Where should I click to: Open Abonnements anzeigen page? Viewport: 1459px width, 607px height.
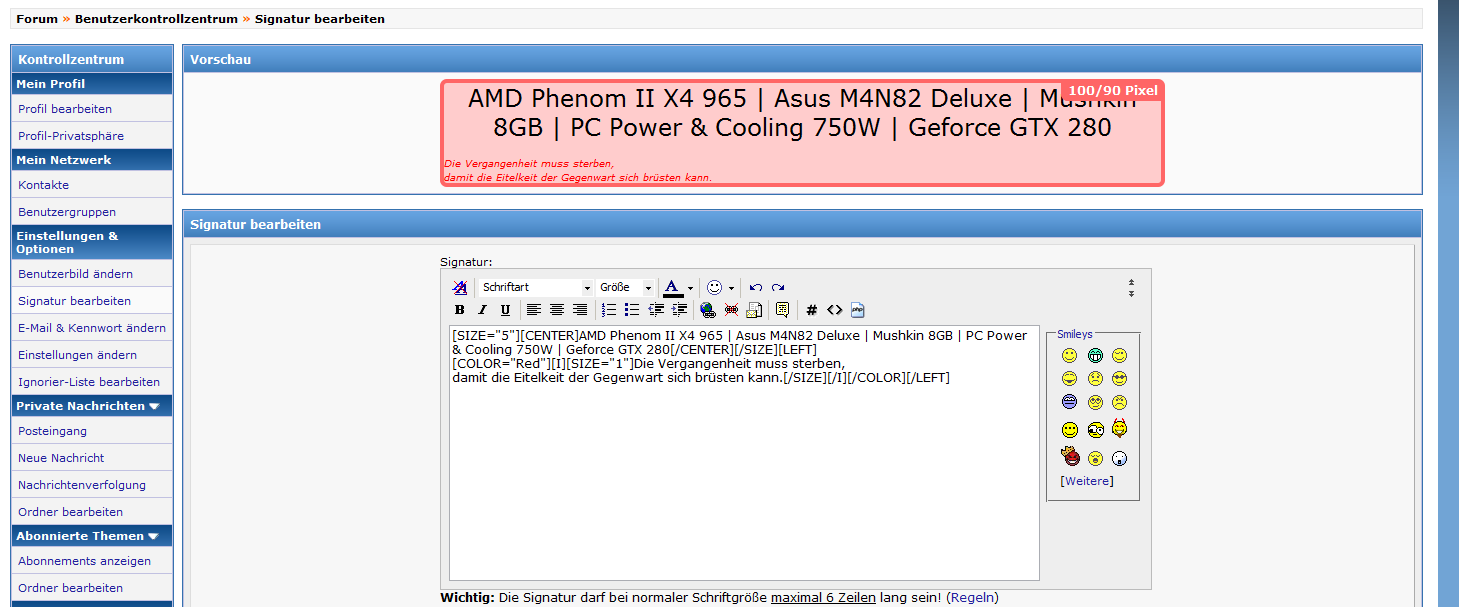click(x=85, y=561)
